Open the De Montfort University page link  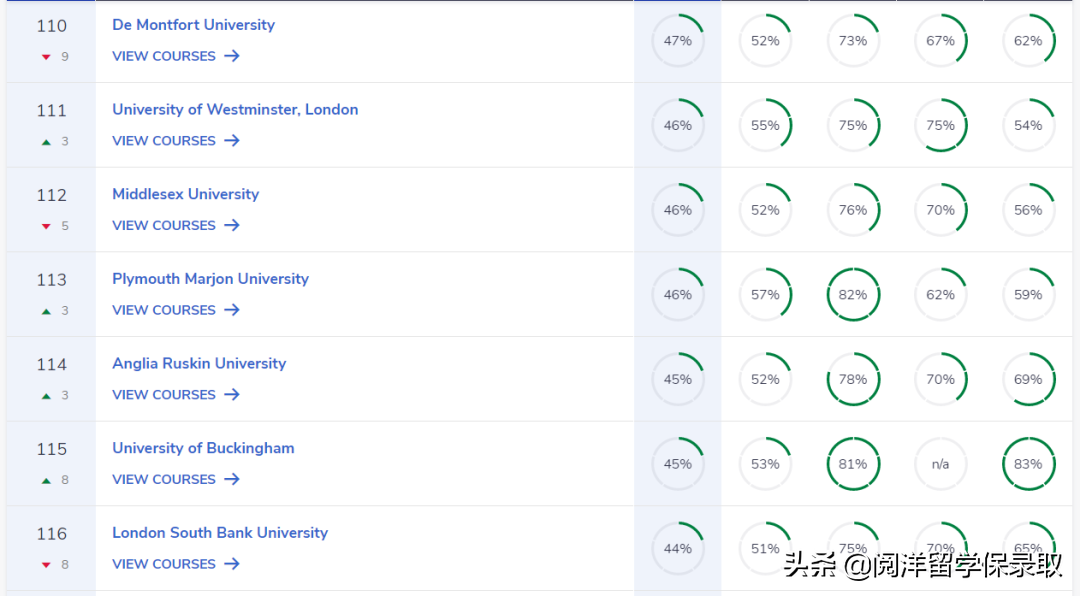tap(193, 24)
